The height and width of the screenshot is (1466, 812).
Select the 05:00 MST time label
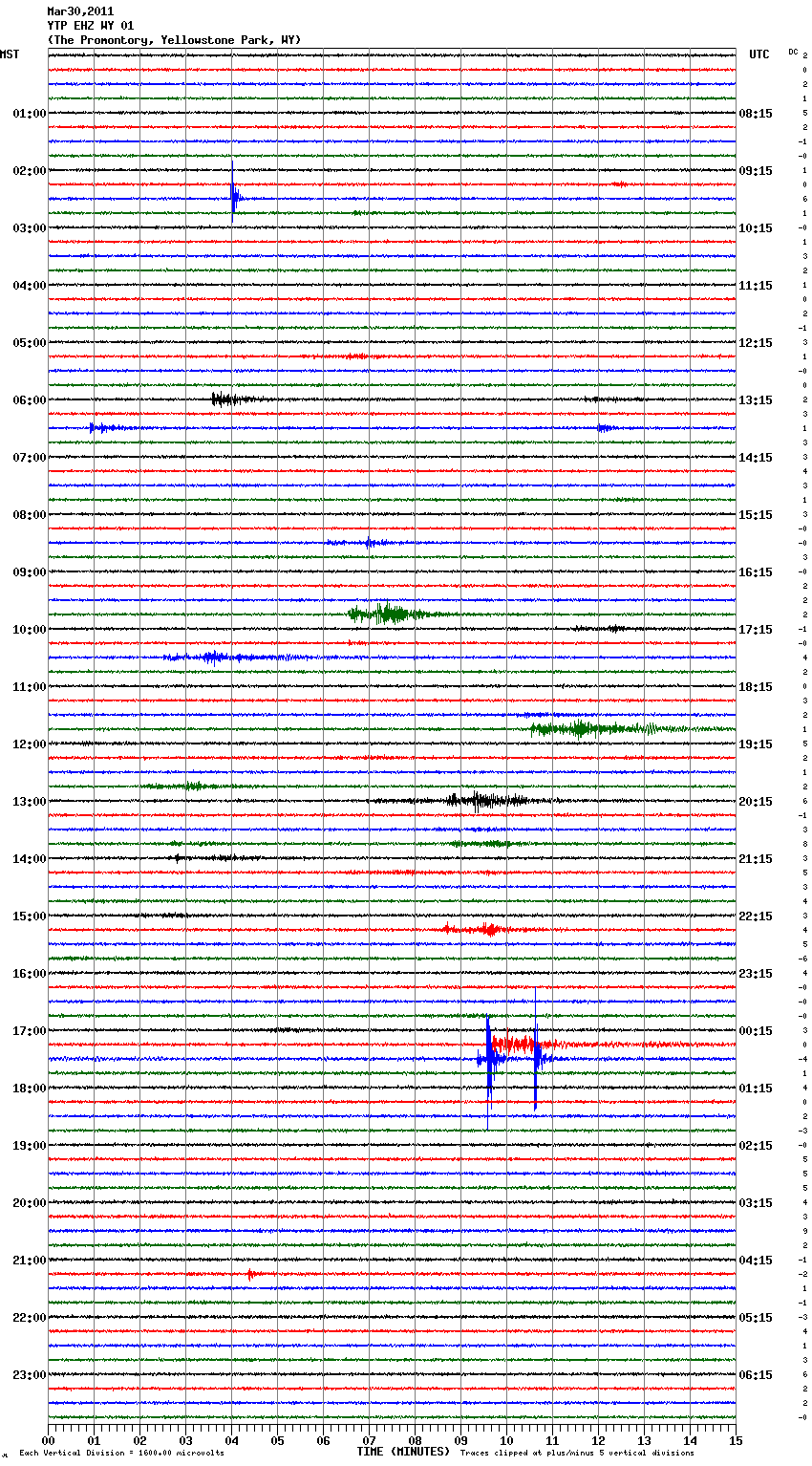30,343
